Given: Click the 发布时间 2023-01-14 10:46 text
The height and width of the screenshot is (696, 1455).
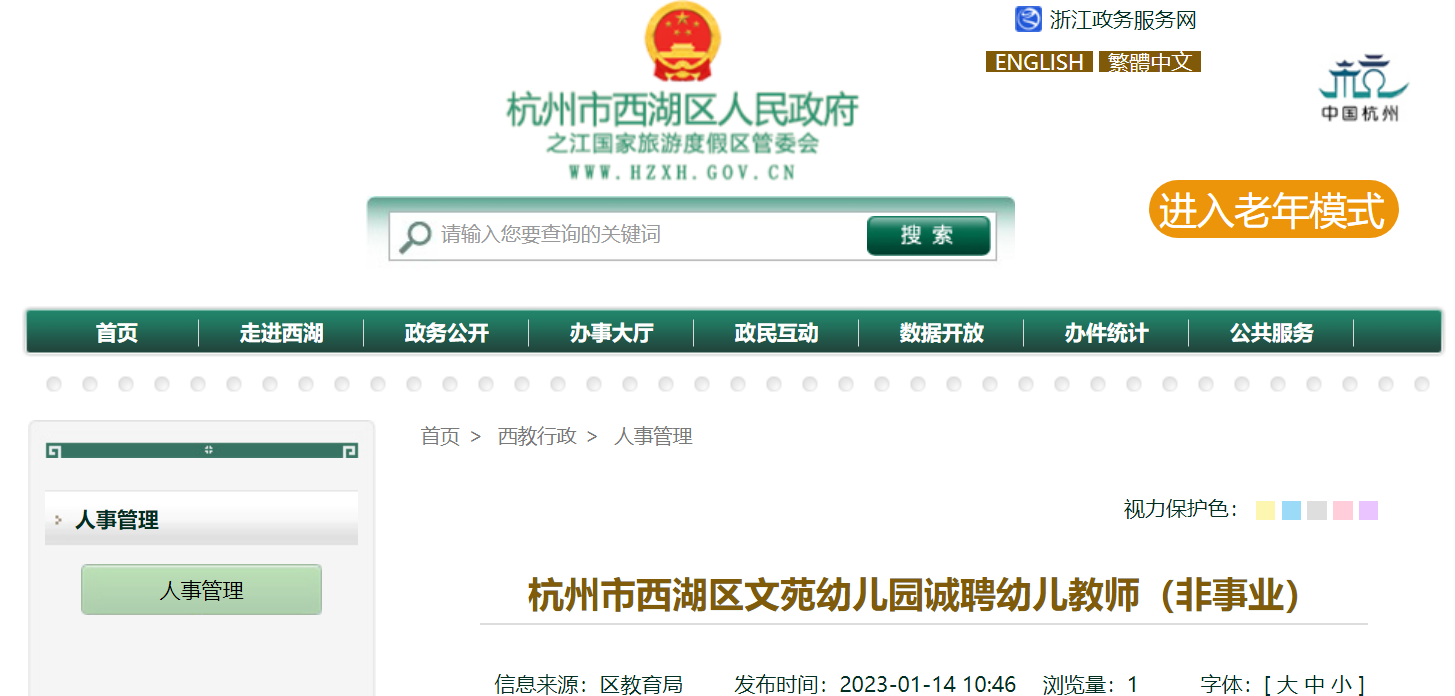Looking at the screenshot, I should pos(875,685).
